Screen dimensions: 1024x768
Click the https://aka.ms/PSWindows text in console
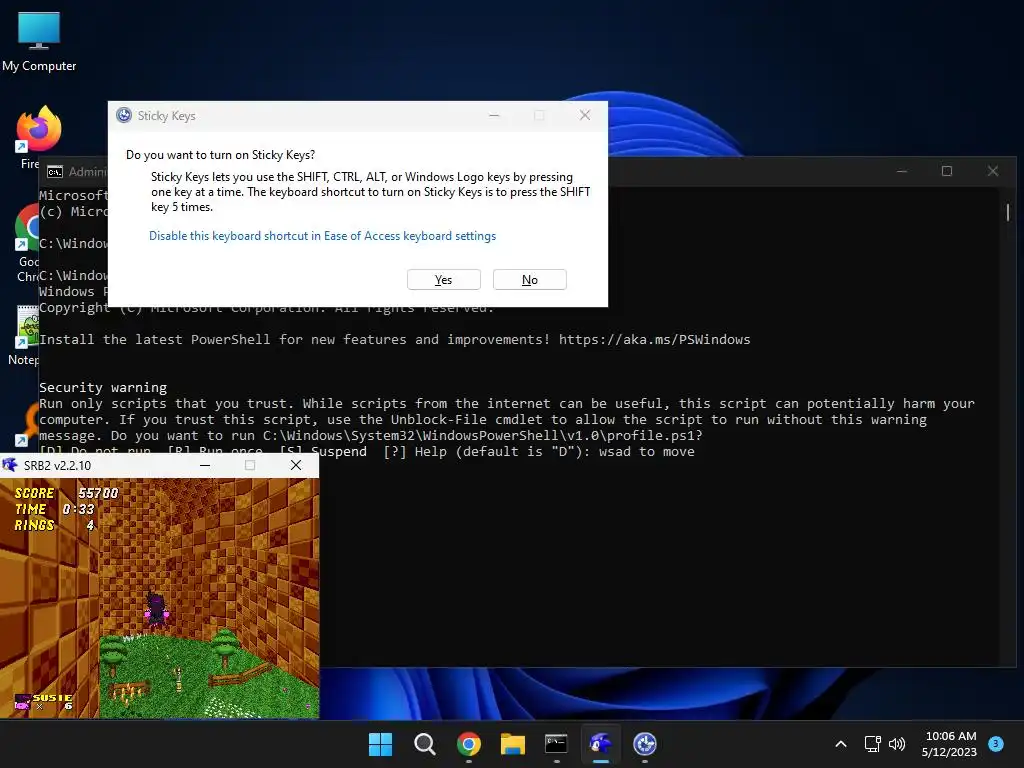point(654,340)
